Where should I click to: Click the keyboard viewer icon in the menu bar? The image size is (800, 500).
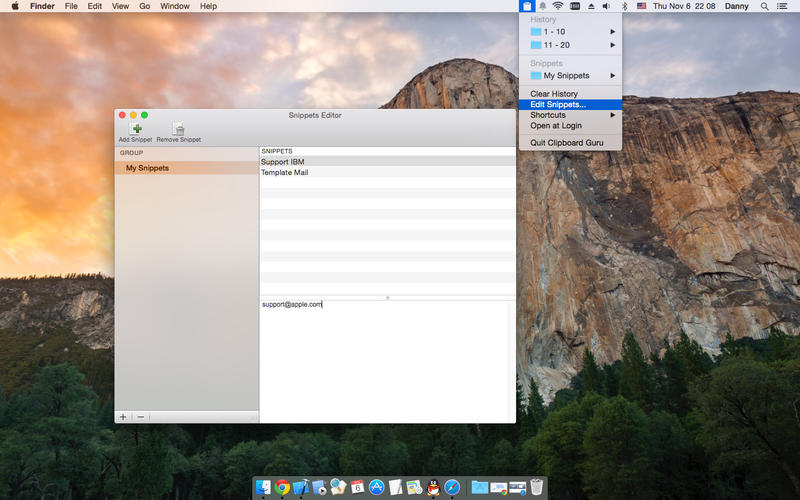tap(574, 6)
